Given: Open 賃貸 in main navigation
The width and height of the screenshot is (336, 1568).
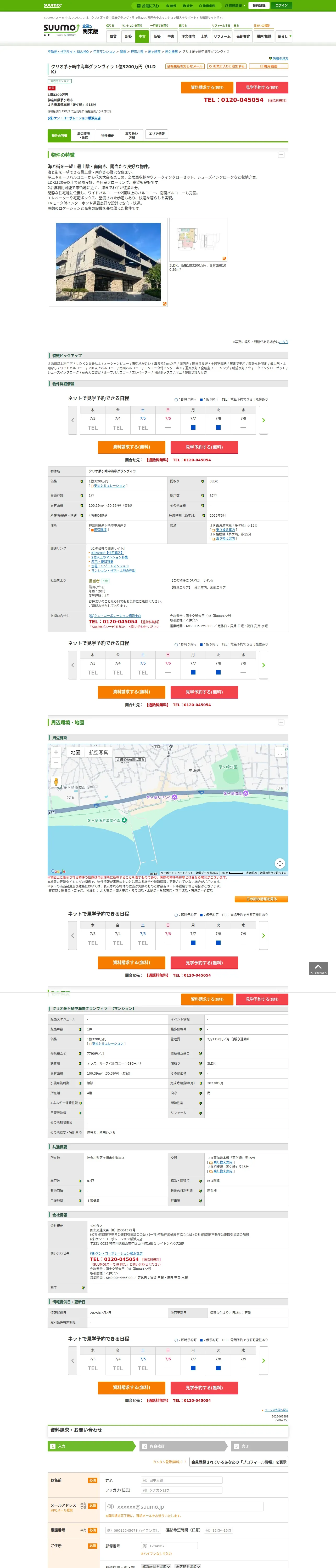Looking at the screenshot, I should pyautogui.click(x=113, y=37).
